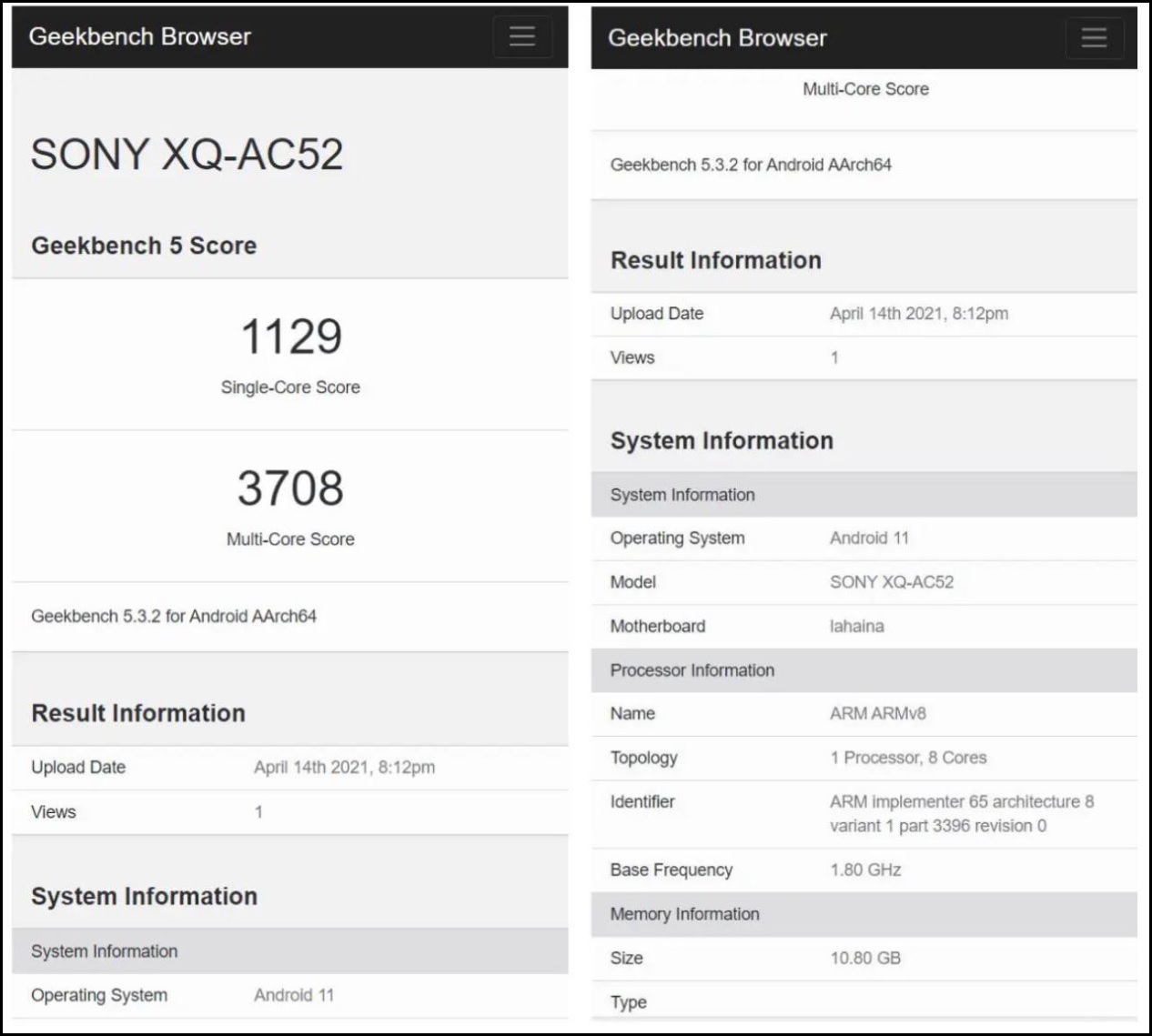Click Geekbench Browser title in left panel
Screen dimensions: 1152x1036
139,36
